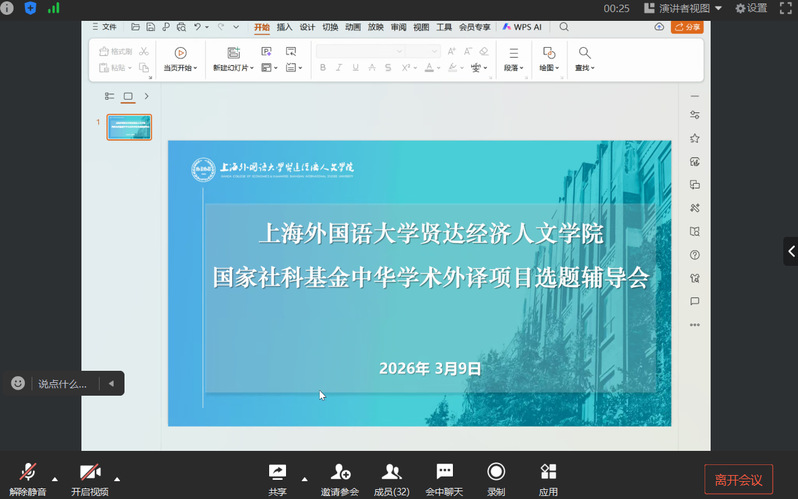Switch to the 开始 ribbon tab
798x499 pixels.
262,27
